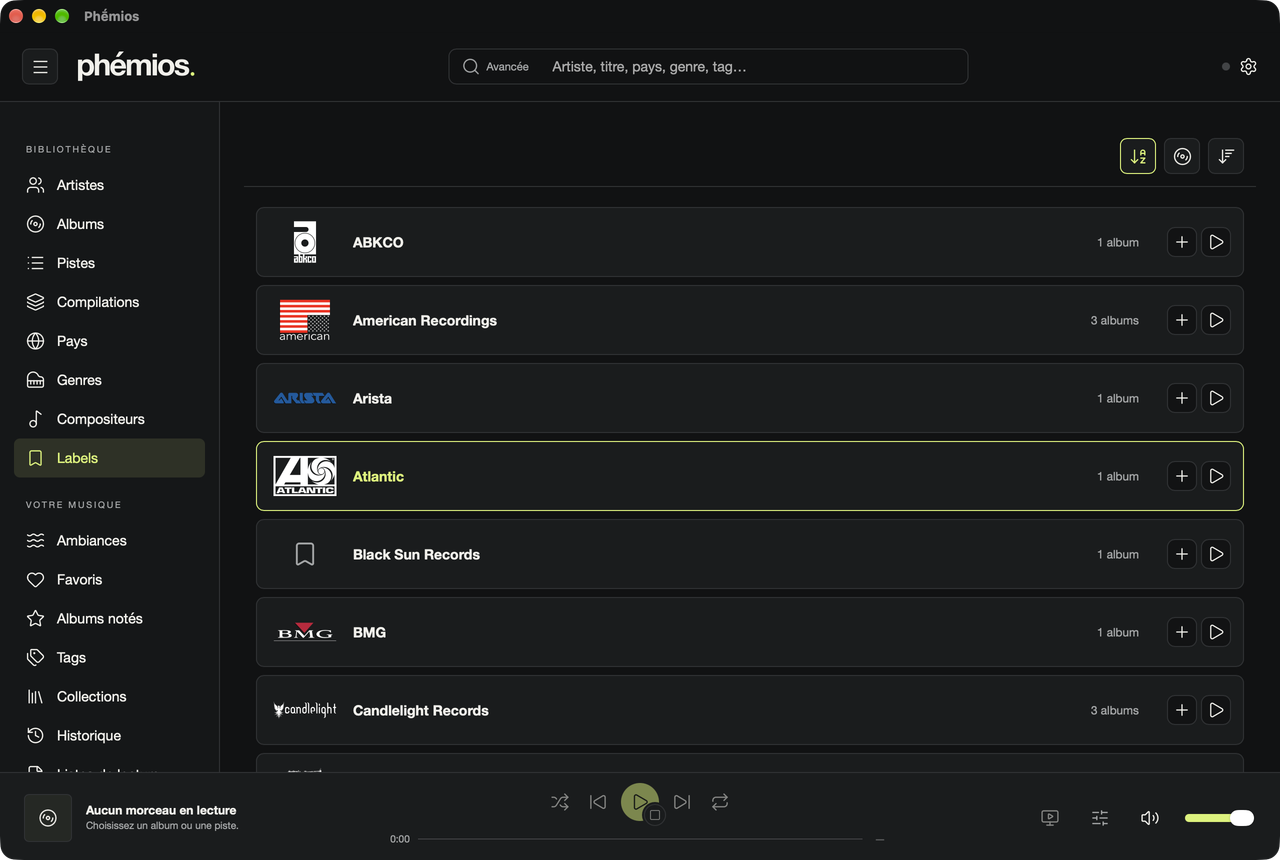The image size is (1280, 860).
Task: Add Black Sun Records to queue
Action: point(1182,554)
